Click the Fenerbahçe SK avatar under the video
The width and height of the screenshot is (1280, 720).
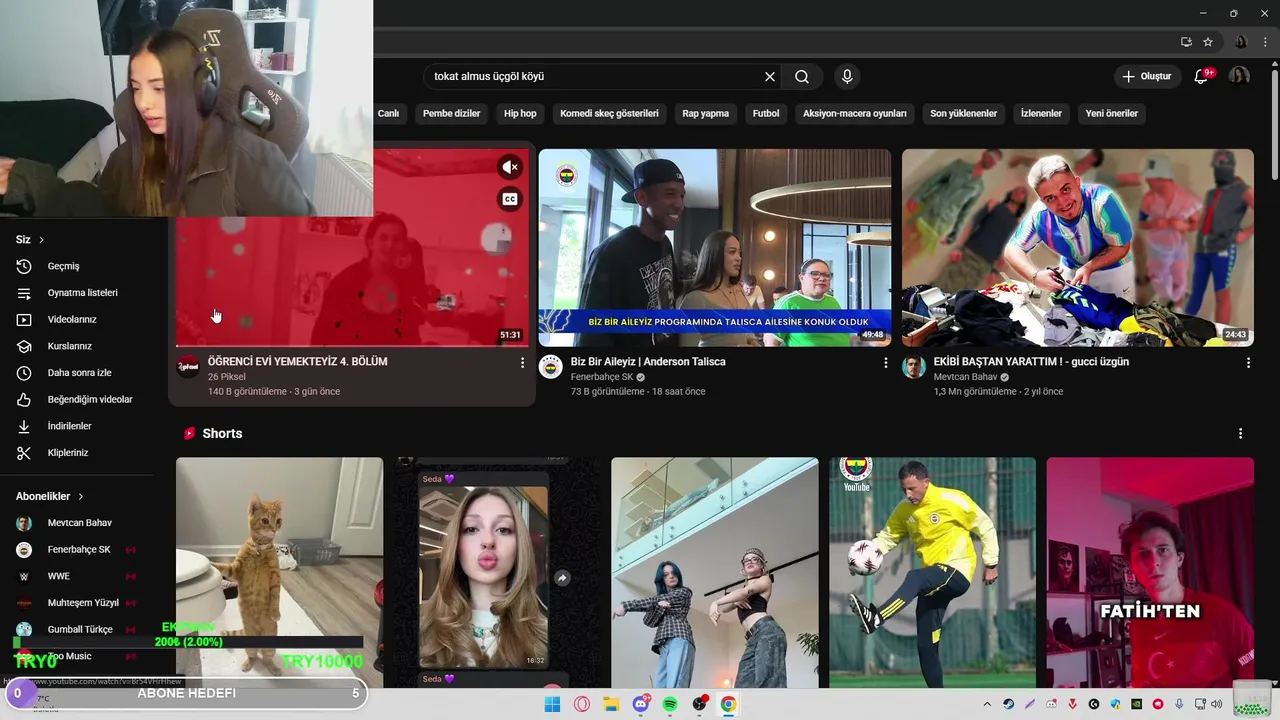tap(551, 367)
